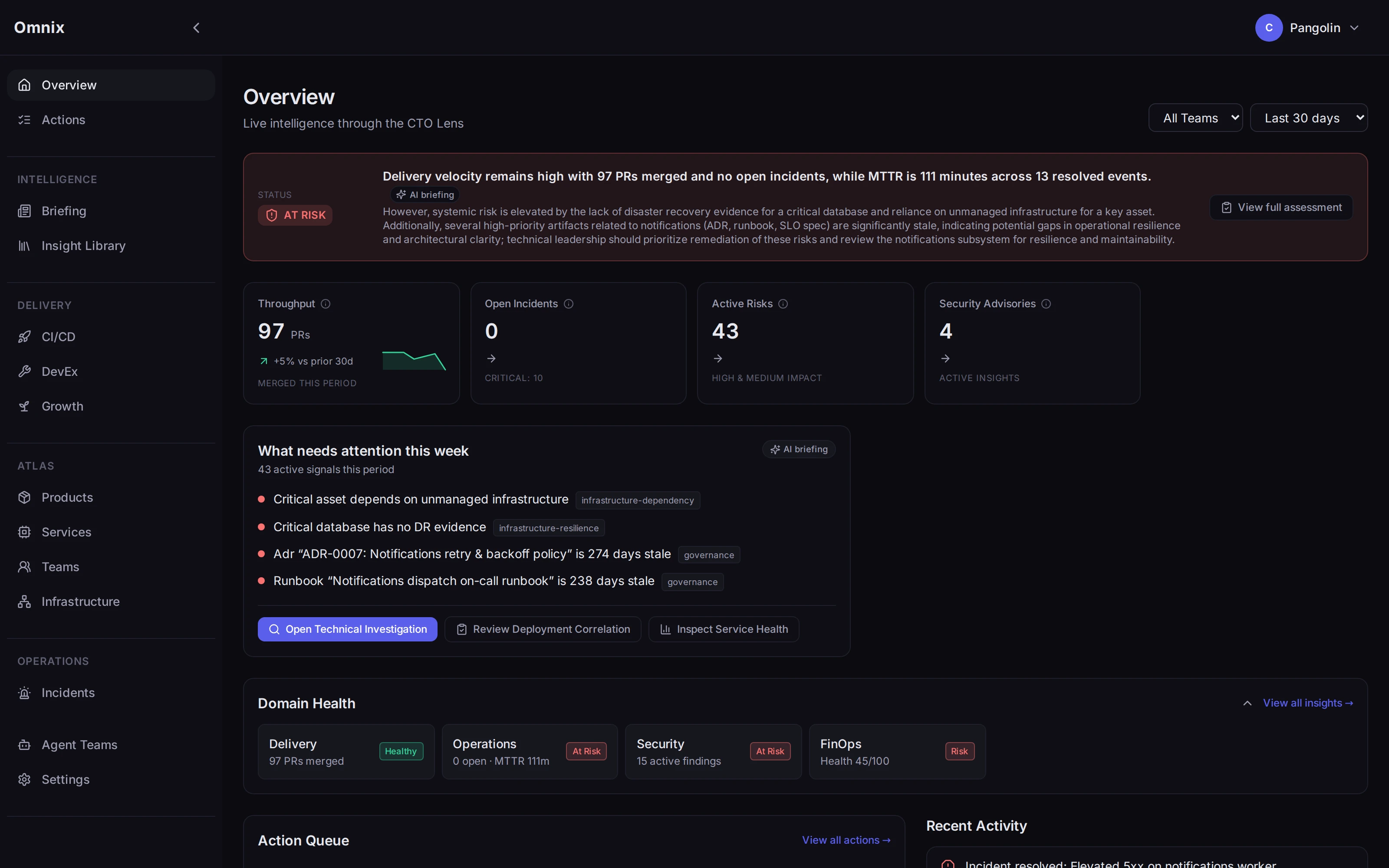Click the Risk badge on FinOps
Viewport: 1389px width, 868px height.
[x=959, y=751]
